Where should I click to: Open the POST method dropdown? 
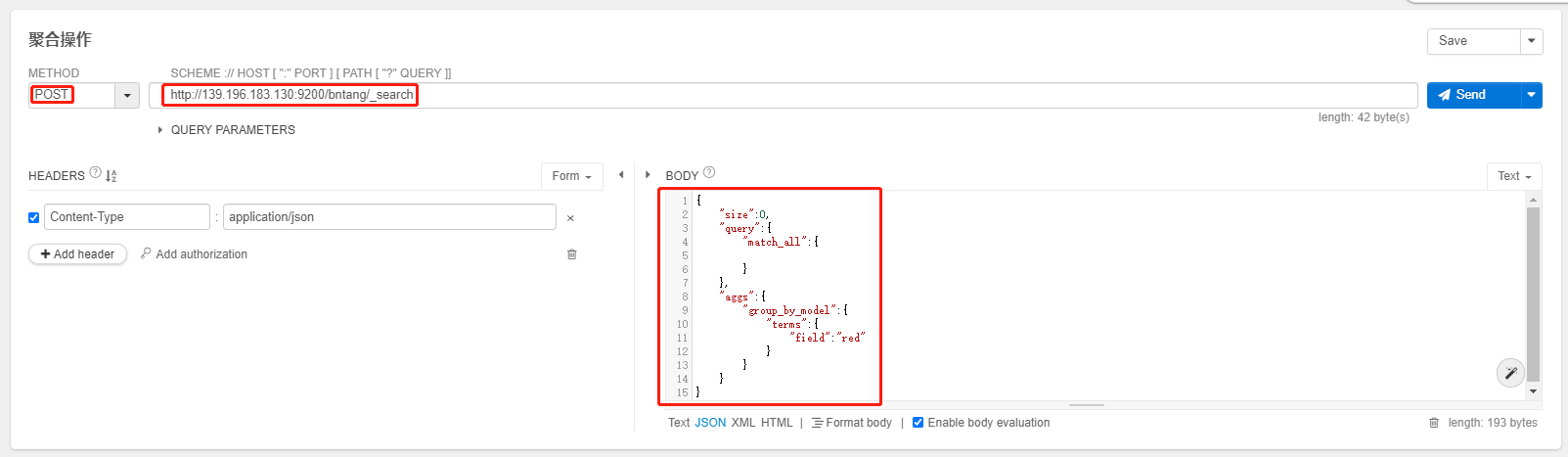click(127, 95)
